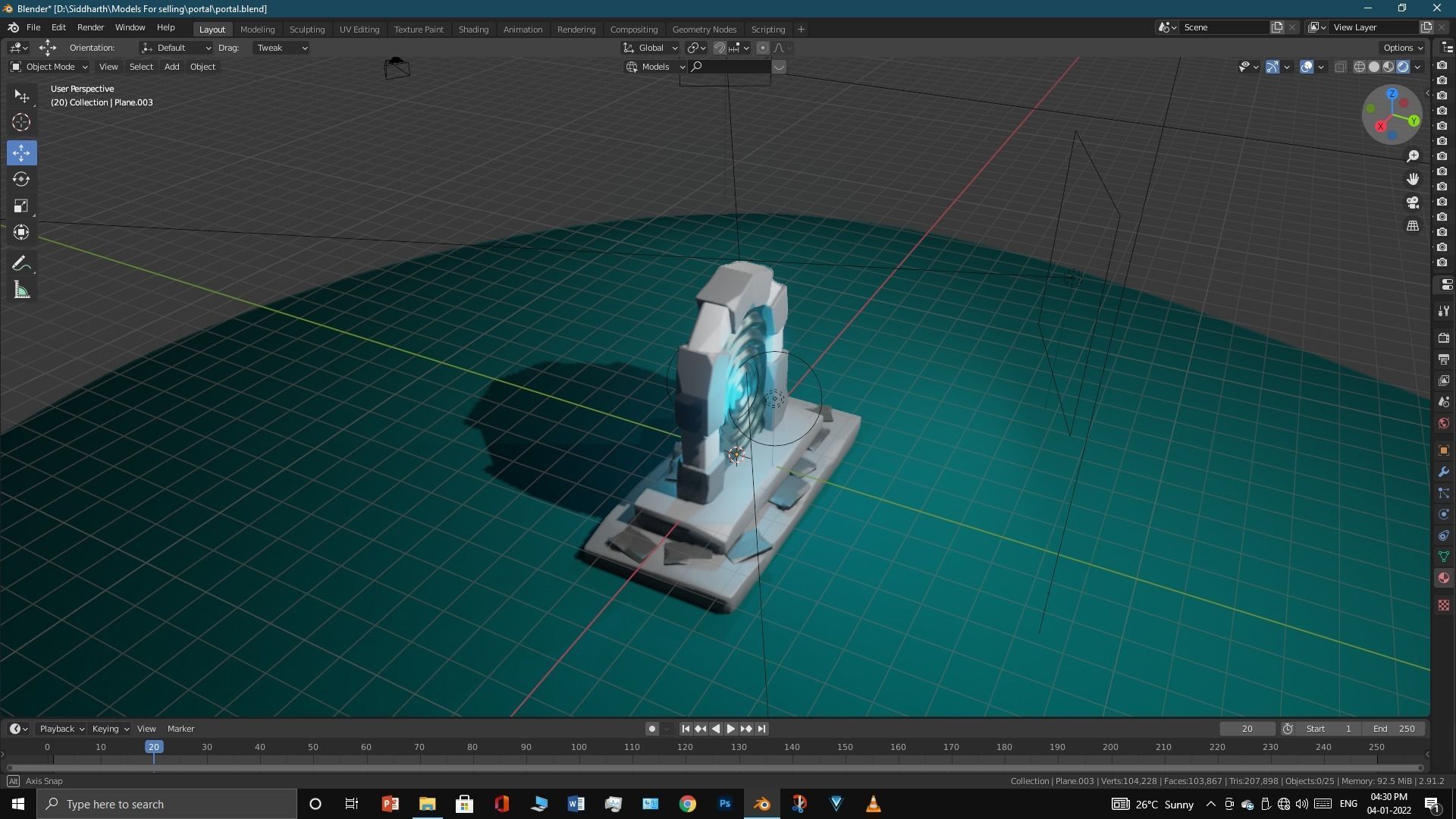Click the End frame field 250
The image size is (1456, 819).
pyautogui.click(x=1393, y=729)
